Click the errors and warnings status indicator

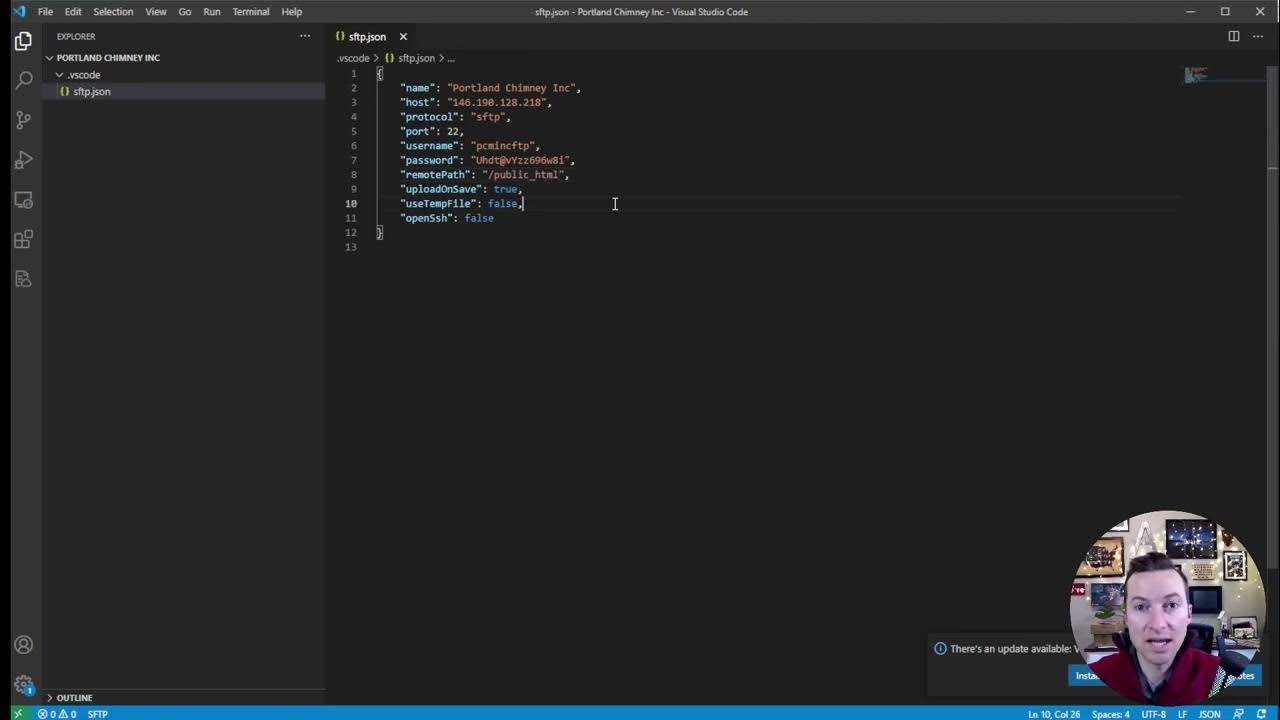[x=57, y=714]
